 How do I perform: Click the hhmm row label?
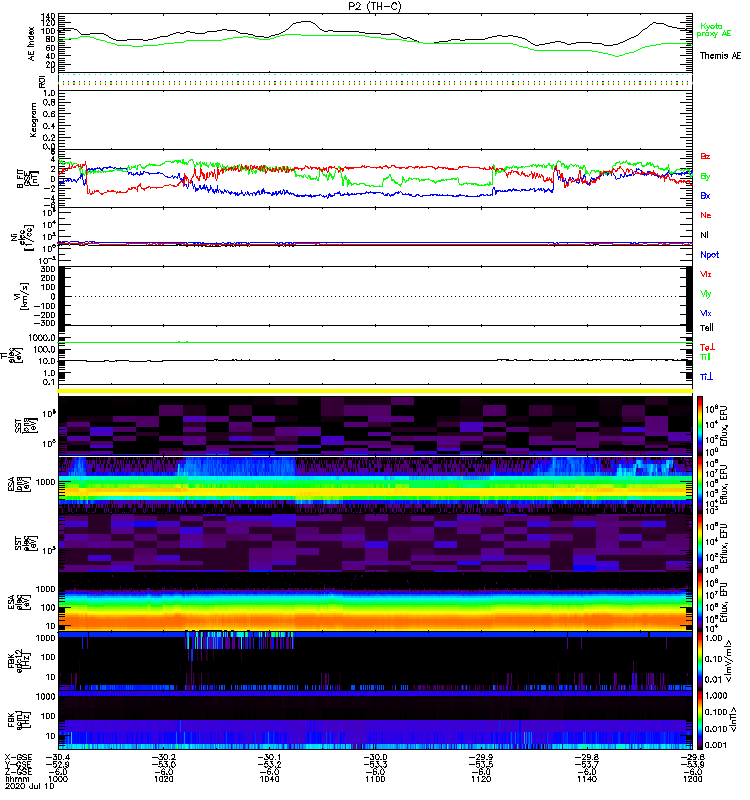click(15, 779)
